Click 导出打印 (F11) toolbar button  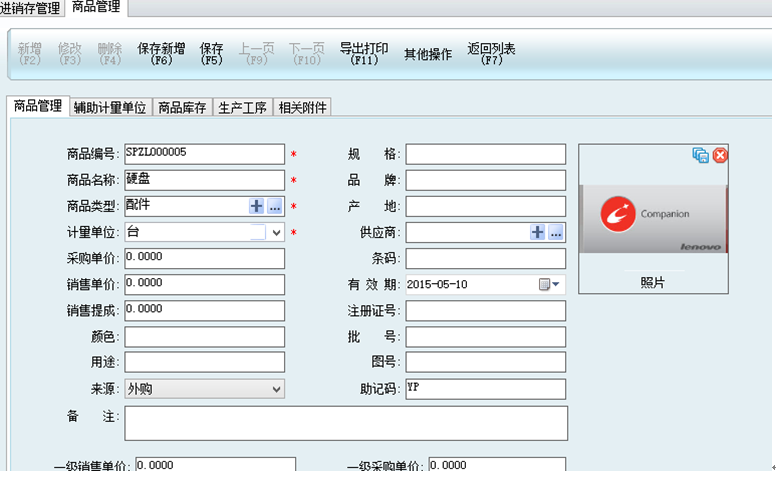(364, 54)
